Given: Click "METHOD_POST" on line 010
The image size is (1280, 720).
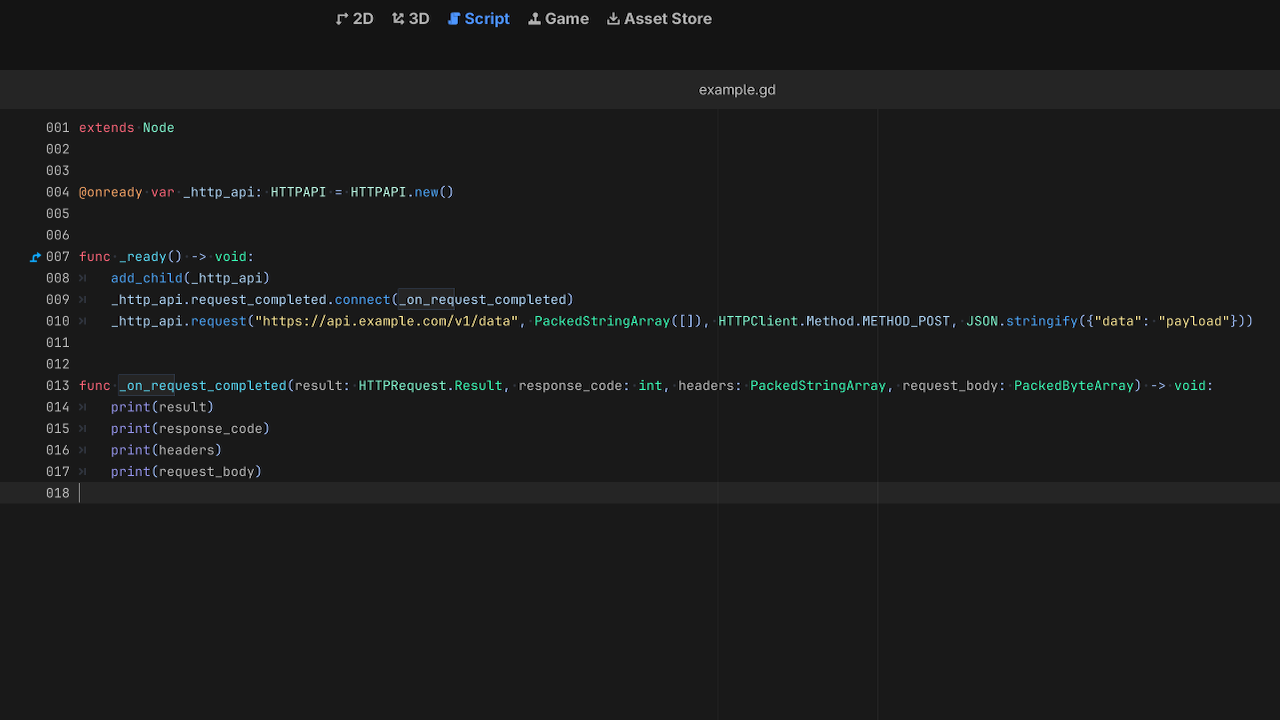Looking at the screenshot, I should click(907, 321).
